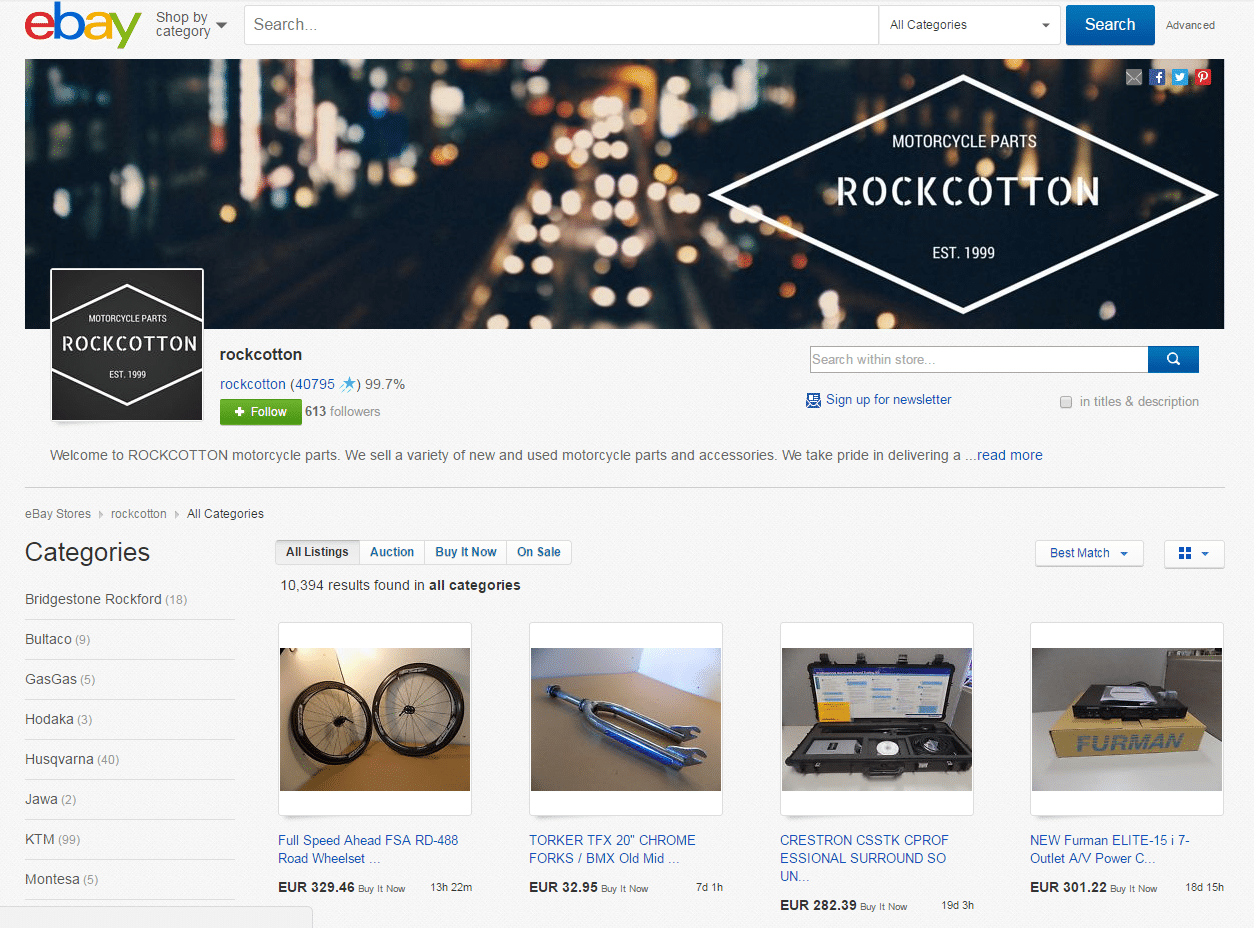The width and height of the screenshot is (1254, 928).
Task: Open the rockcotton breadcrumb link
Action: pos(139,514)
